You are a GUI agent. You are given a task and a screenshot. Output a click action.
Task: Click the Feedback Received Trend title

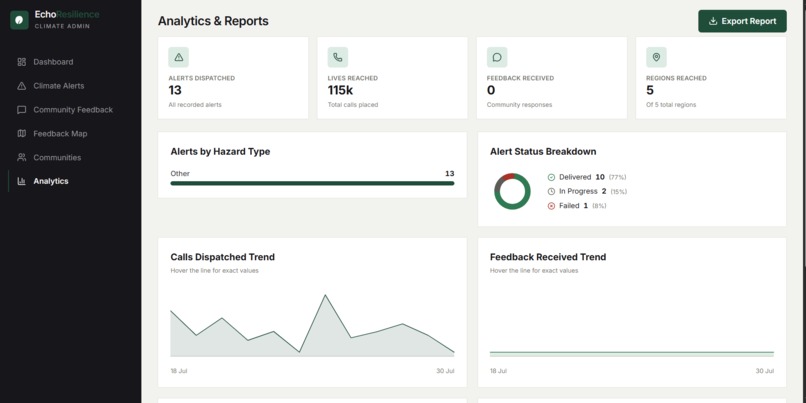(x=548, y=257)
